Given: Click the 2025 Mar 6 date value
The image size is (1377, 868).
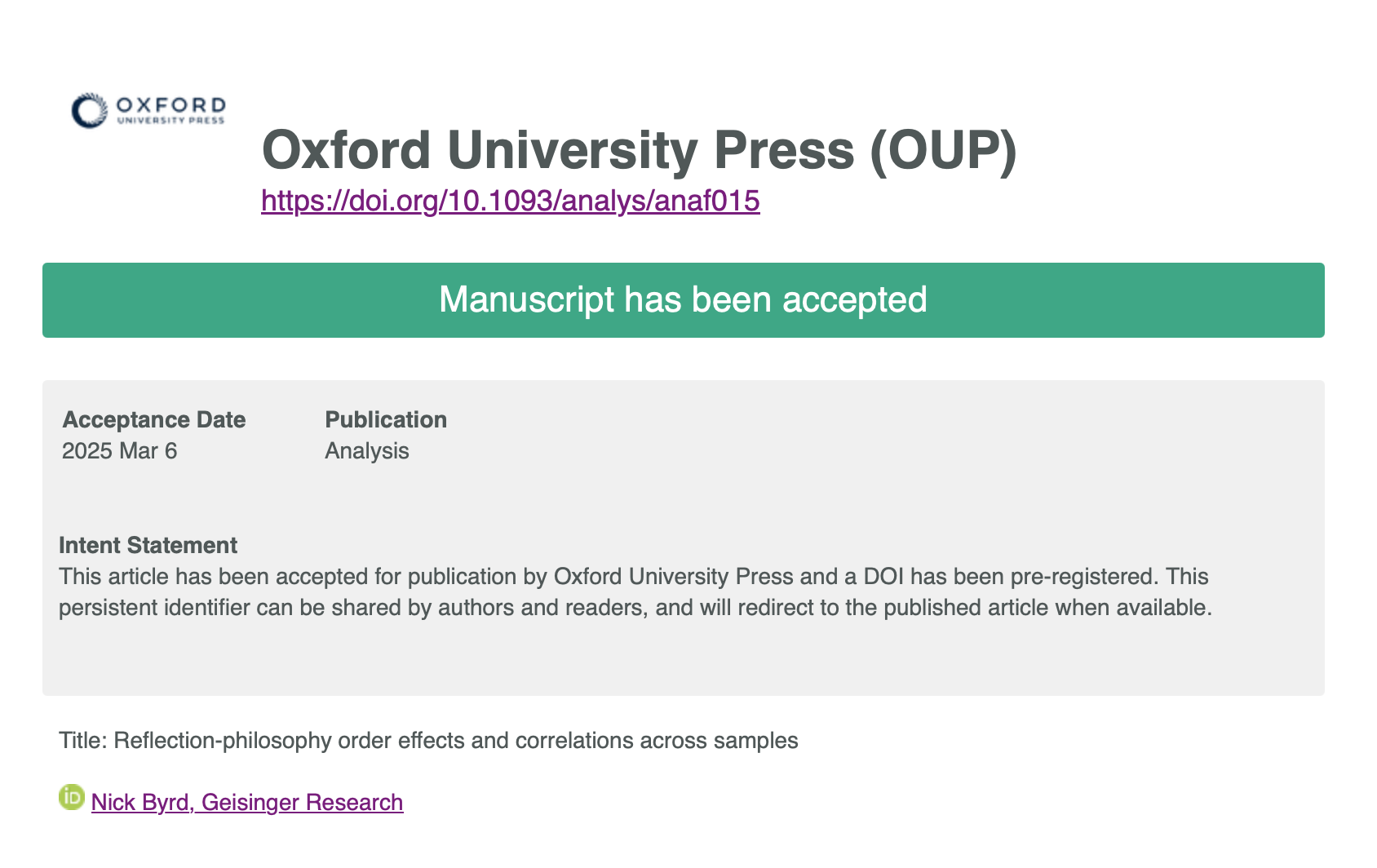Looking at the screenshot, I should click(120, 450).
